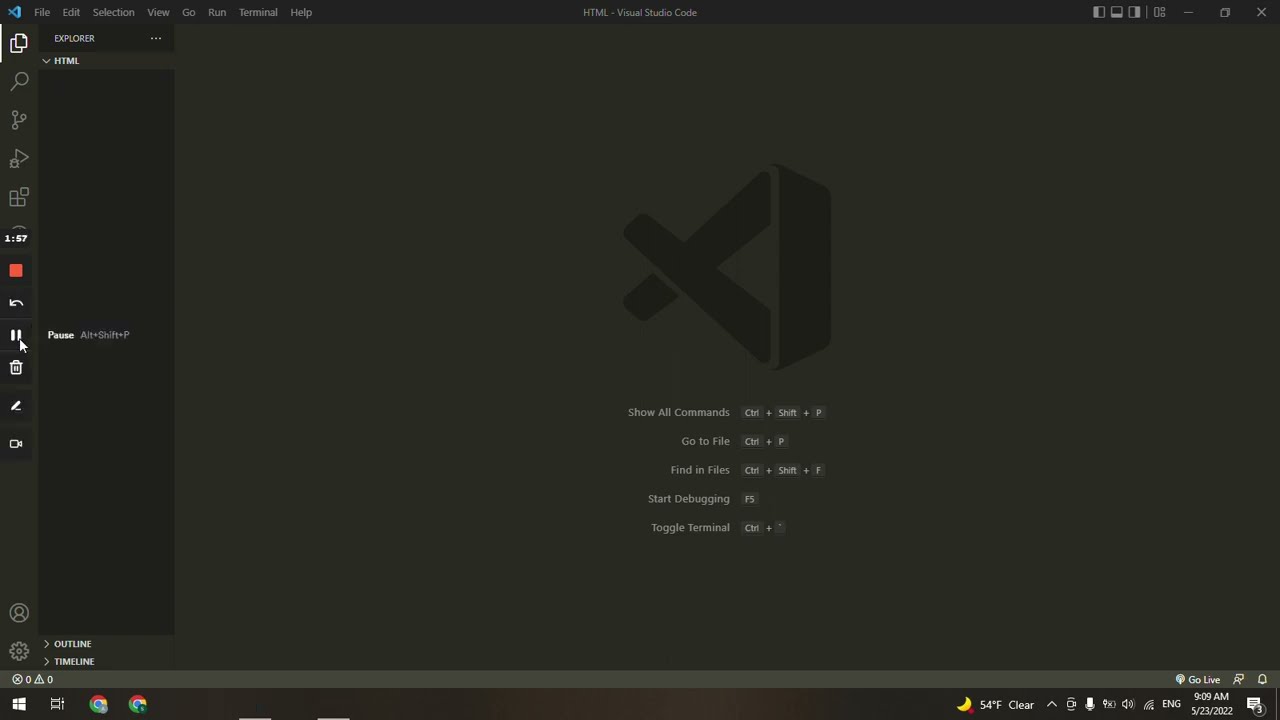Open Task View on the taskbar
This screenshot has width=1280, height=720.
tap(57, 705)
